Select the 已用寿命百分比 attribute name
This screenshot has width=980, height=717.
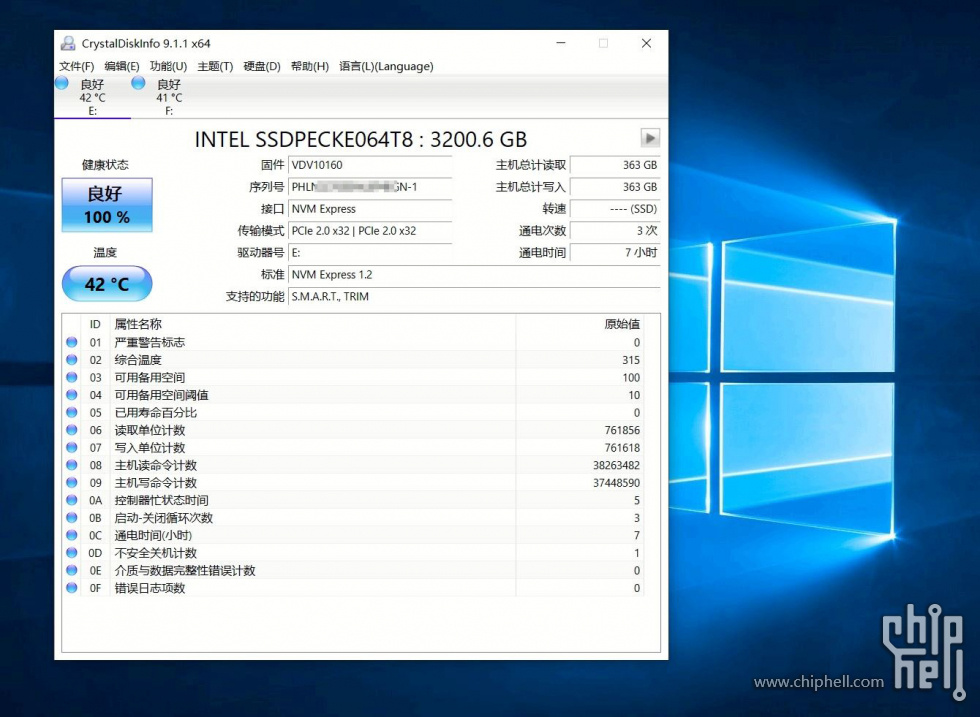click(x=156, y=412)
